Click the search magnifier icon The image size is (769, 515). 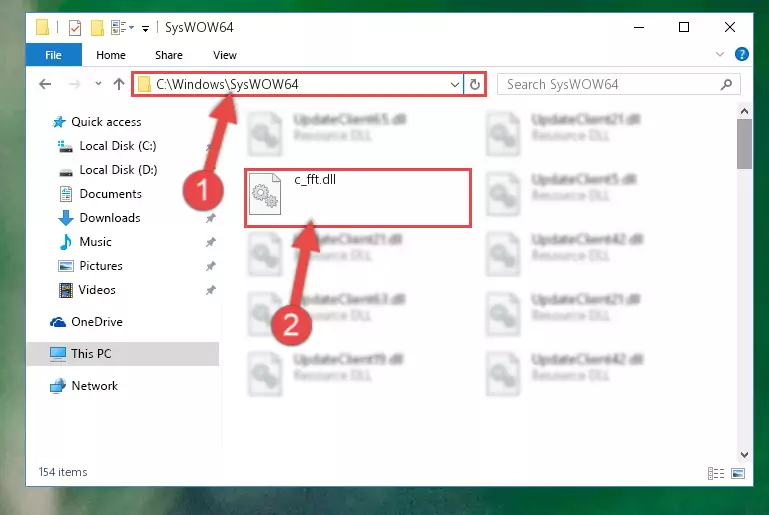[x=726, y=85]
